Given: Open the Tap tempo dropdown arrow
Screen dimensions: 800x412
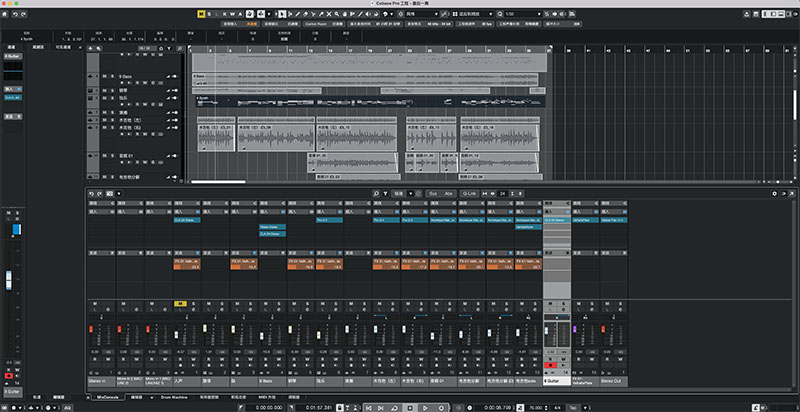Looking at the screenshot, I should click(585, 408).
